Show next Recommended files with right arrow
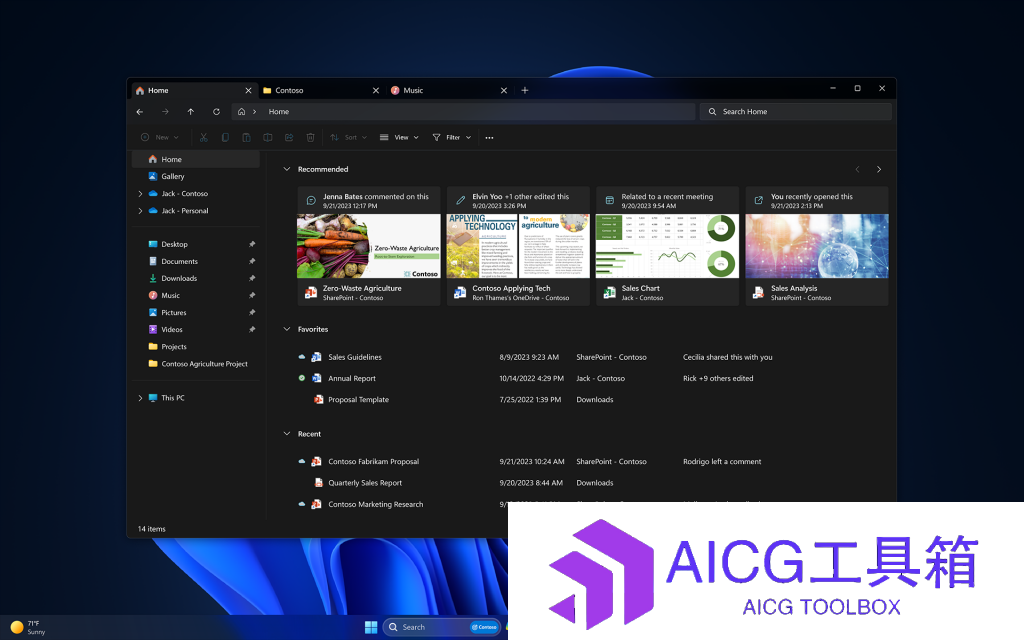The width and height of the screenshot is (1024, 640). click(x=879, y=169)
